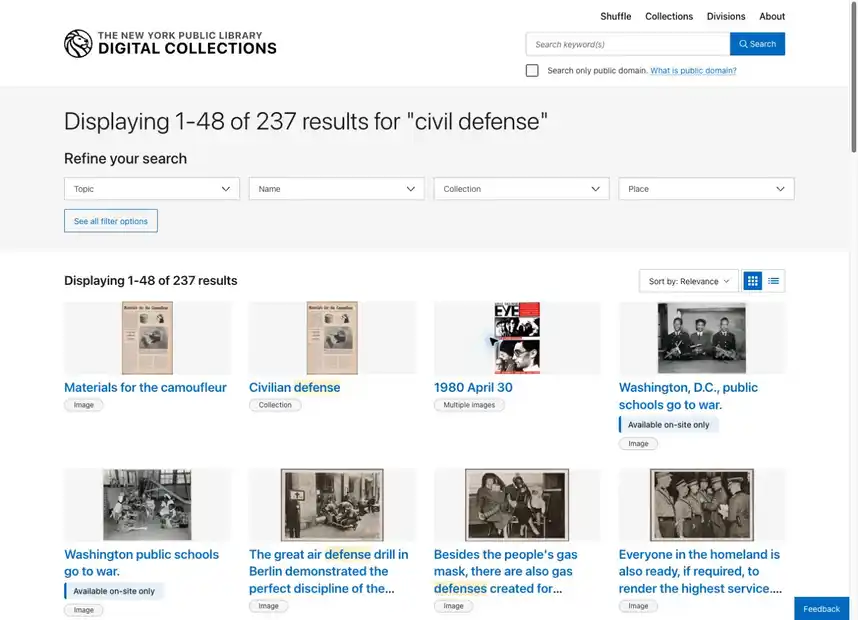The image size is (858, 620).
Task: Open Washington public schools go to war link
Action: tap(141, 563)
